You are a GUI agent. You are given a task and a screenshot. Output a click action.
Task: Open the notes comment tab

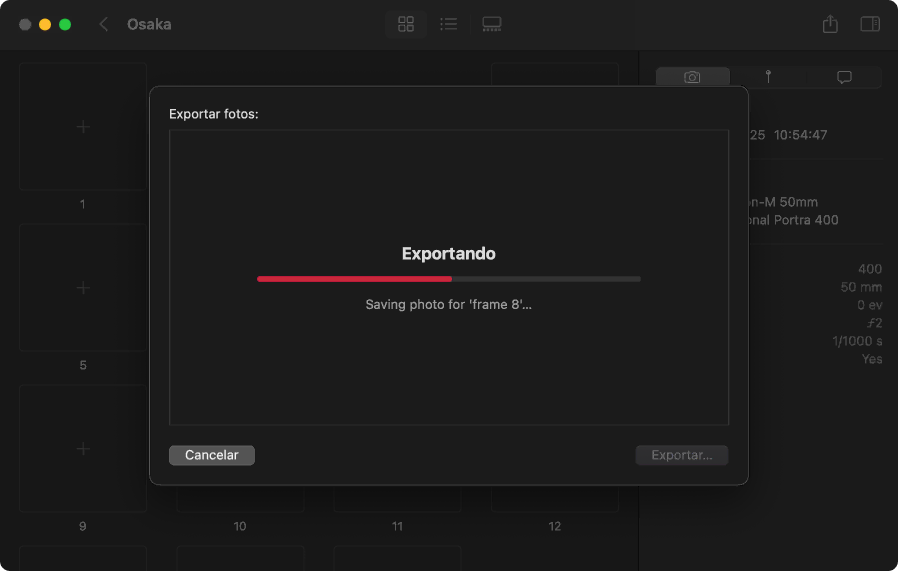tap(844, 77)
